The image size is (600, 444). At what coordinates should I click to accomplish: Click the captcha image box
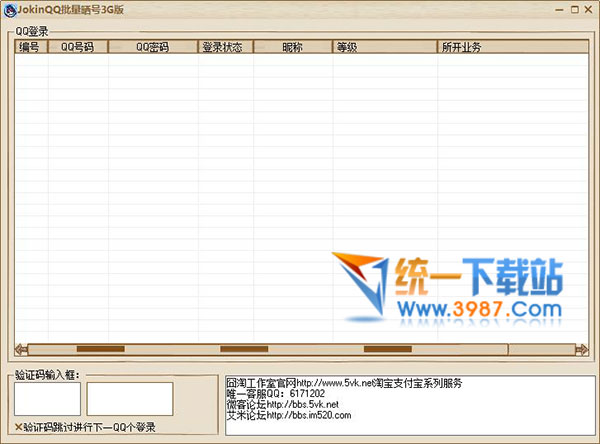coord(47,399)
